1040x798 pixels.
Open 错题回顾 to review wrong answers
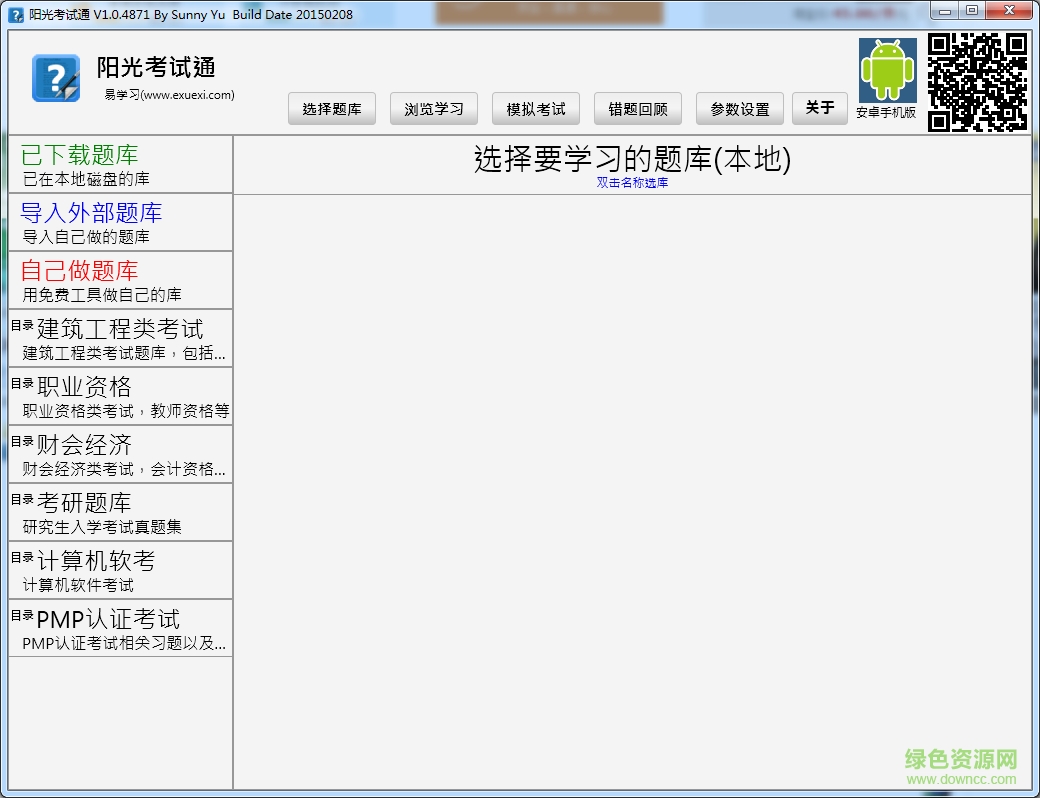[x=638, y=108]
